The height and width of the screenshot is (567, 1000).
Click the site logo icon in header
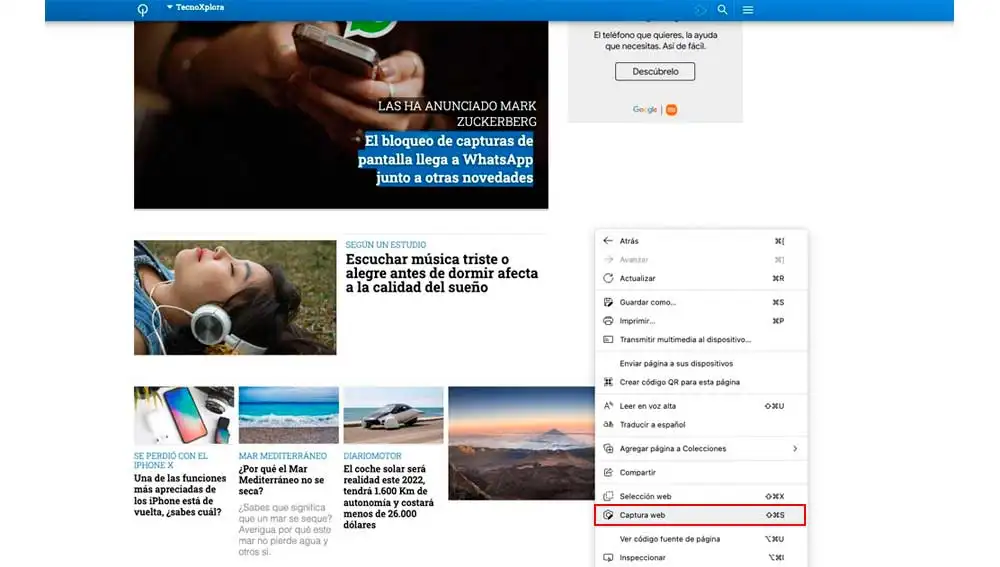click(x=143, y=10)
